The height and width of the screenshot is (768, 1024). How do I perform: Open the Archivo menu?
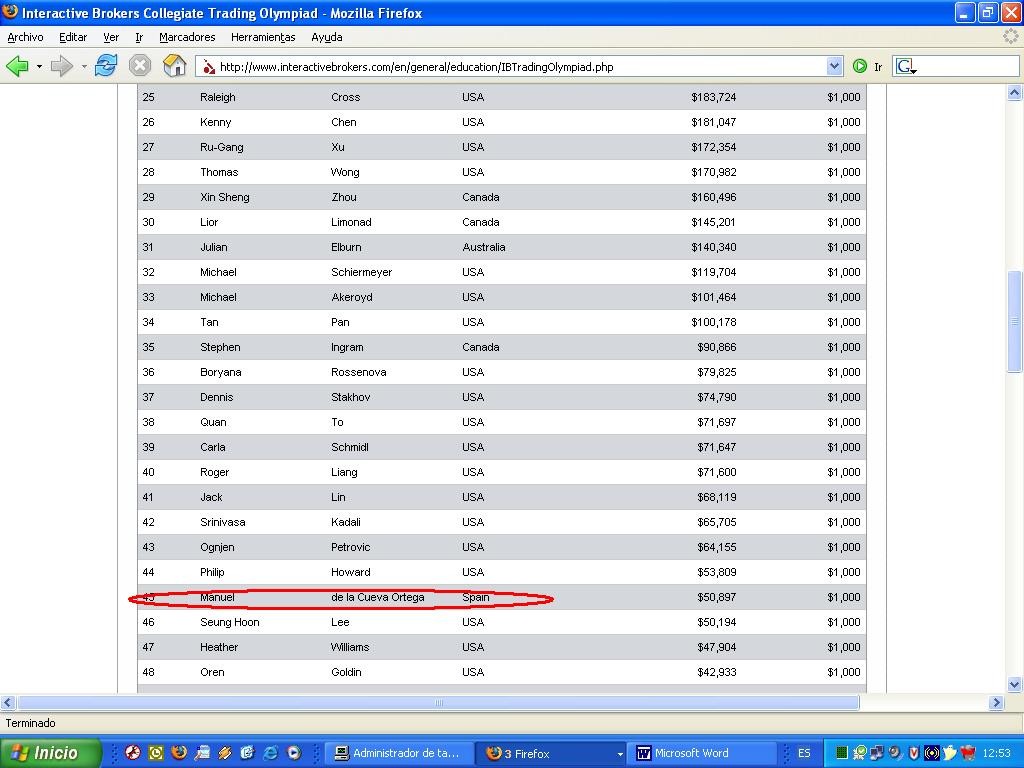pos(25,37)
